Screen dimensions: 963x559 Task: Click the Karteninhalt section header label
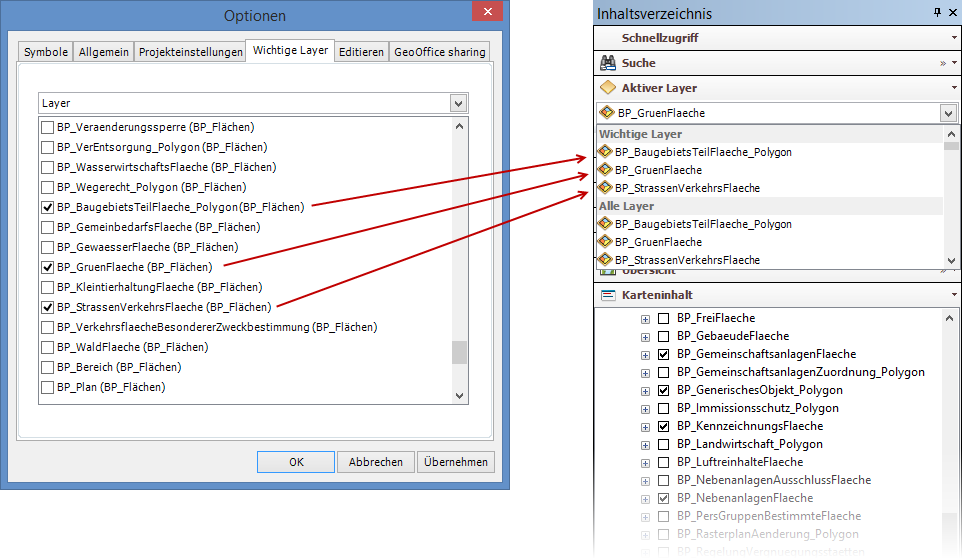(x=657, y=295)
